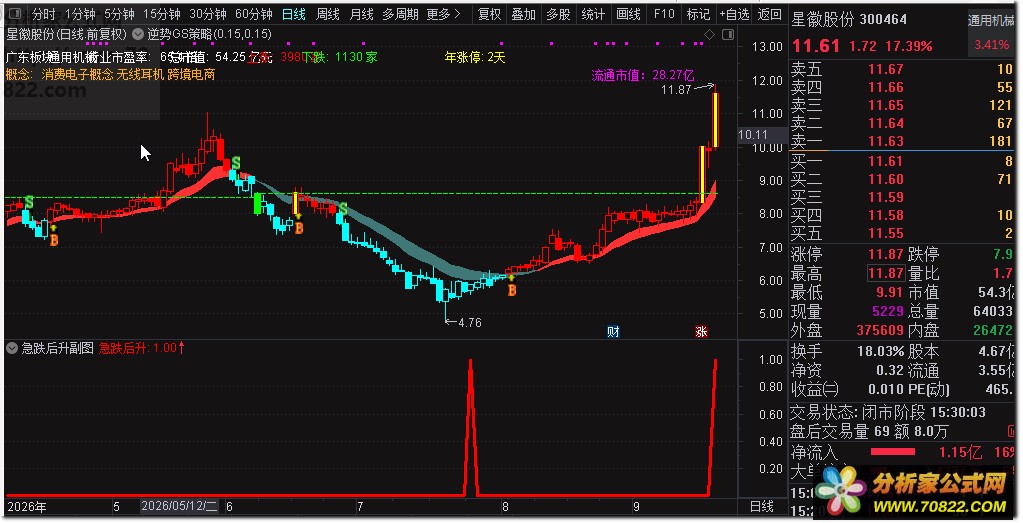
Task: Click the 叠加 overlay toolbar button
Action: point(524,14)
